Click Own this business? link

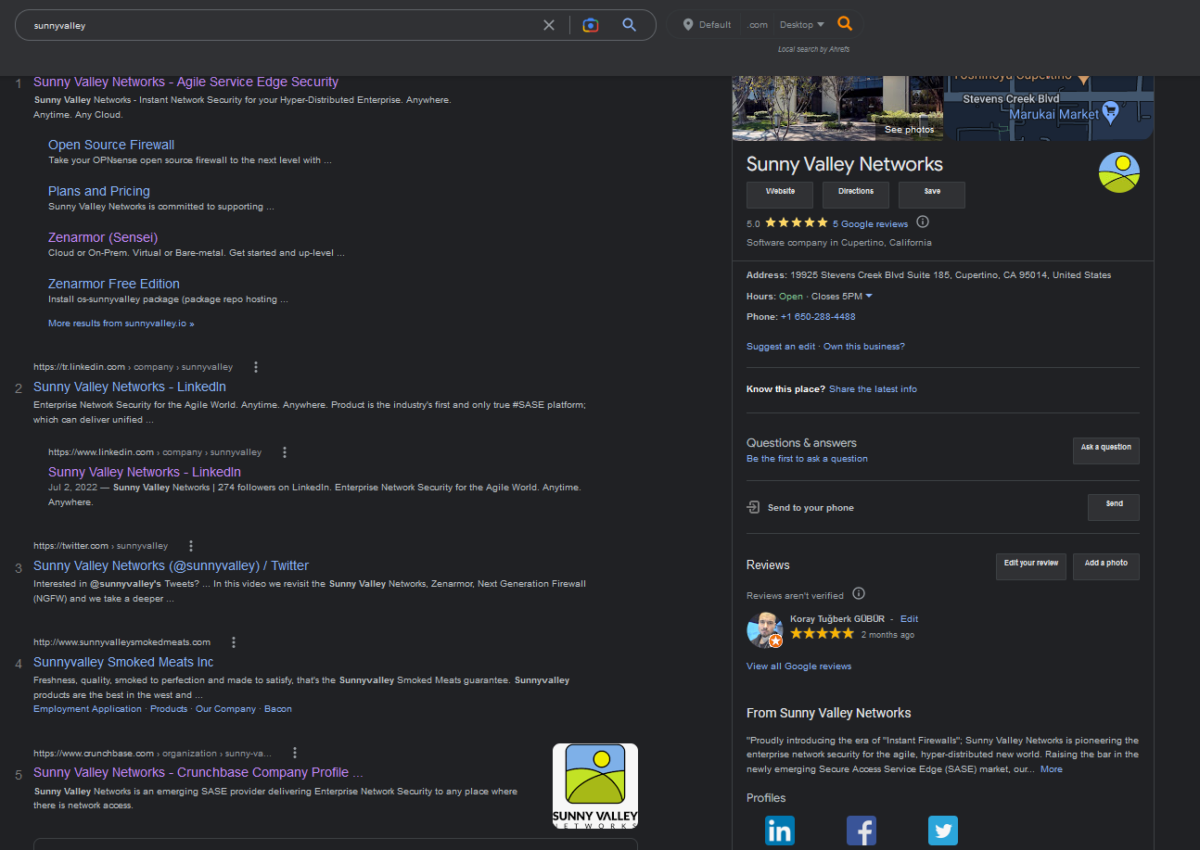point(864,347)
